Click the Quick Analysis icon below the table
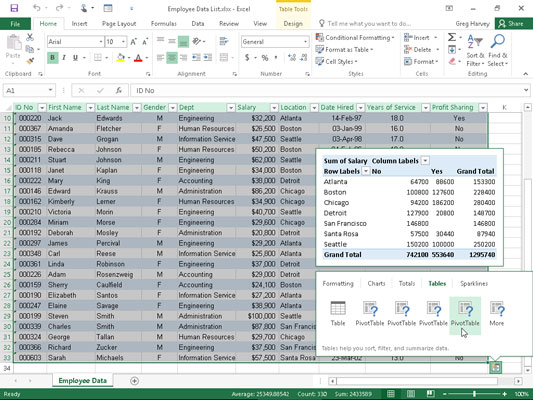Image resolution: width=533 pixels, height=400 pixels. [496, 367]
